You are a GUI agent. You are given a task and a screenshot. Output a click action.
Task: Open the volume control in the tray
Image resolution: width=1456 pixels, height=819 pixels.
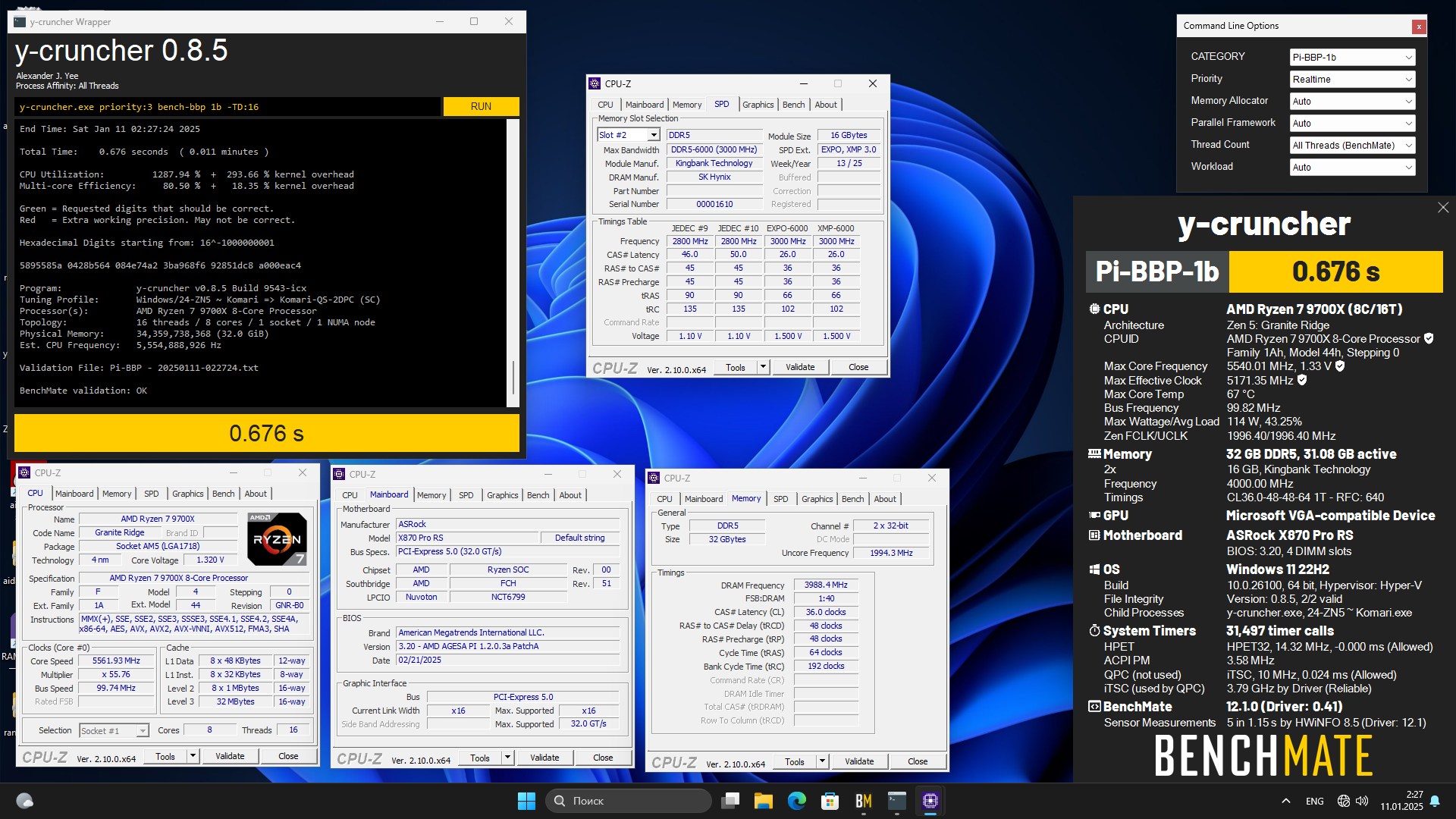(x=1362, y=801)
